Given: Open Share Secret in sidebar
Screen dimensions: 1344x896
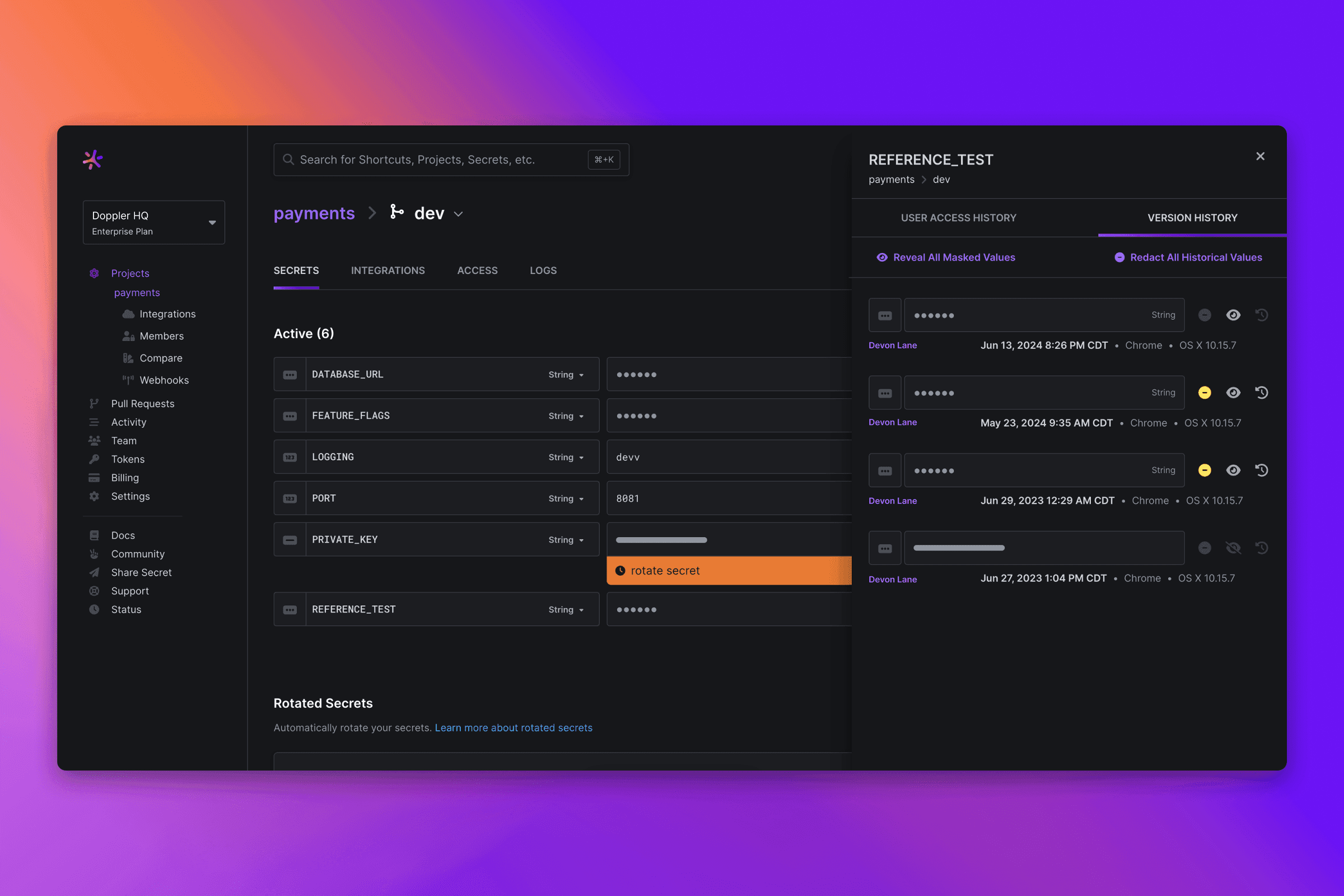Looking at the screenshot, I should point(141,572).
